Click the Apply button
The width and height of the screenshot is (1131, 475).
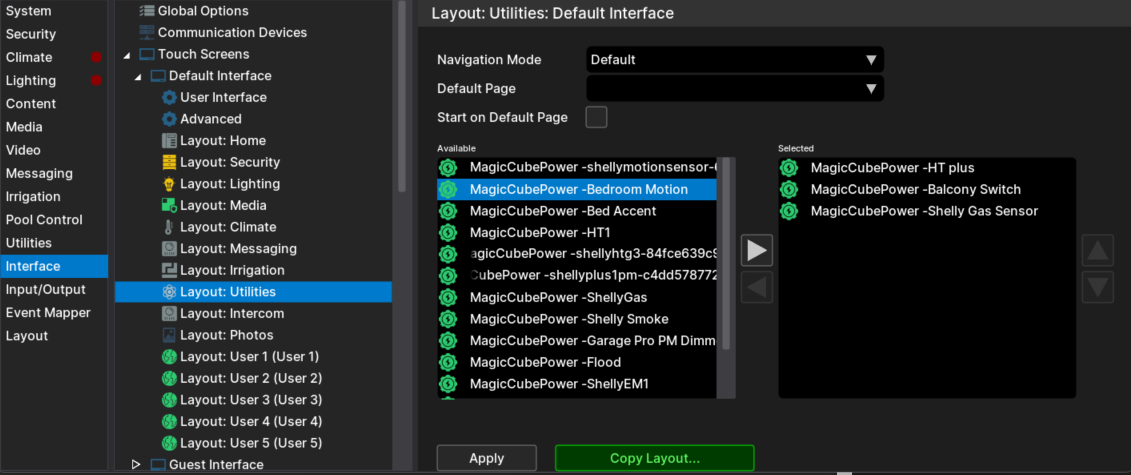(487, 458)
